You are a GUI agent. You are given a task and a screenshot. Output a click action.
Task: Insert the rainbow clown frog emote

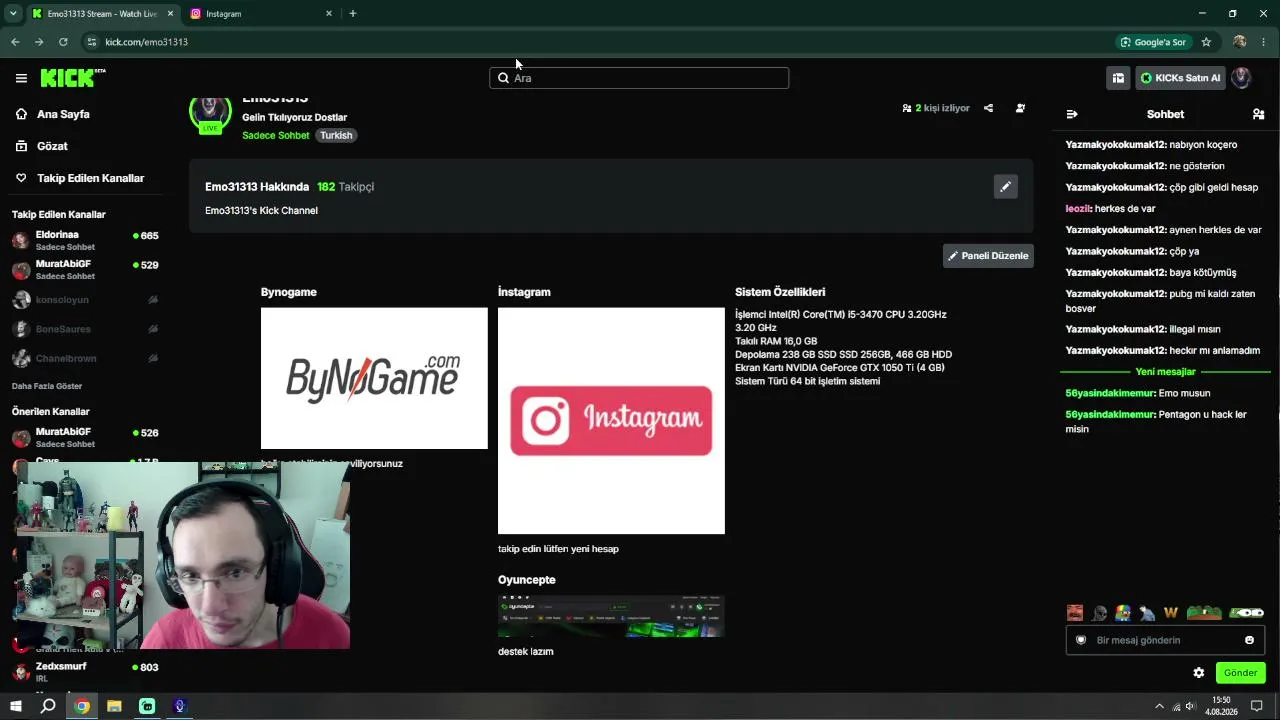point(1123,613)
